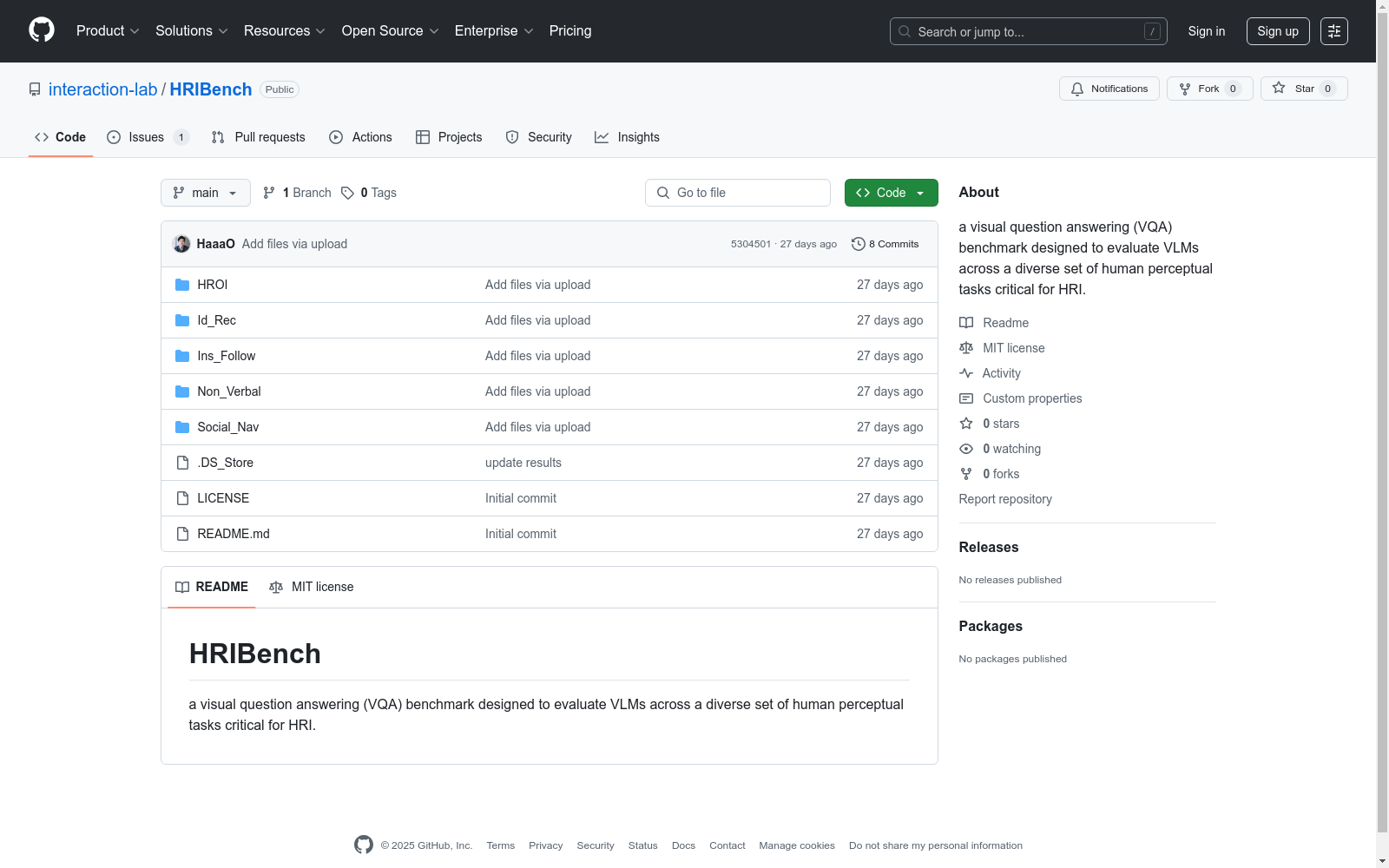
Task: Click the footer Terms link
Action: pyautogui.click(x=501, y=845)
